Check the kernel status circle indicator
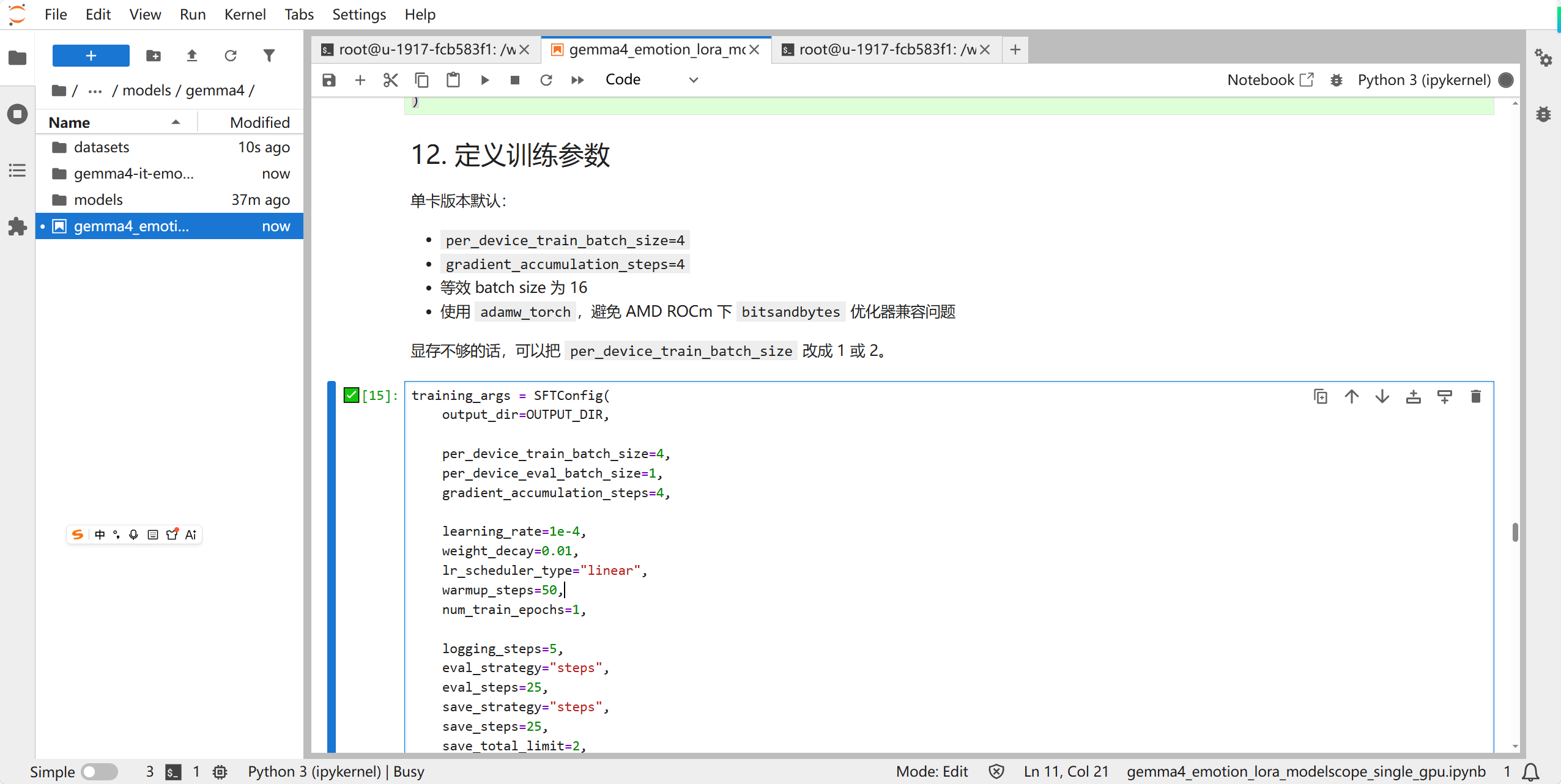Viewport: 1561px width, 784px height. coord(1507,80)
